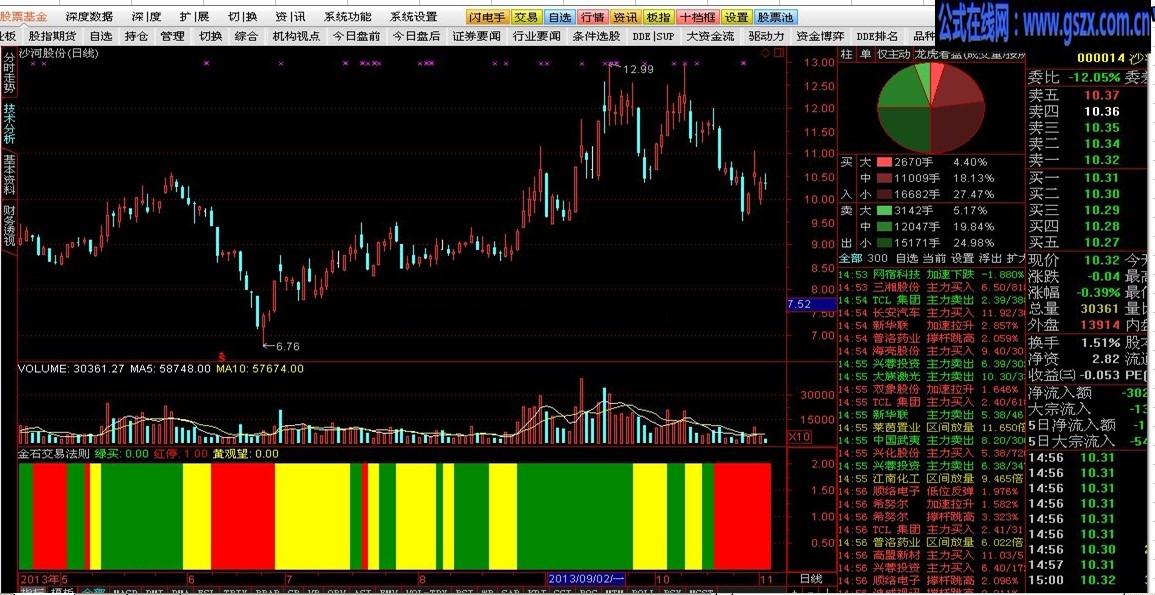
Task: Open the 扩|展 menu
Action: coord(195,16)
